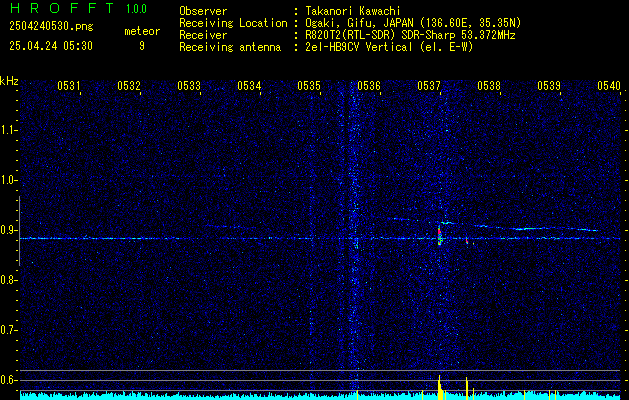
Task: Click the 0531 time marker
Action: (x=69, y=85)
